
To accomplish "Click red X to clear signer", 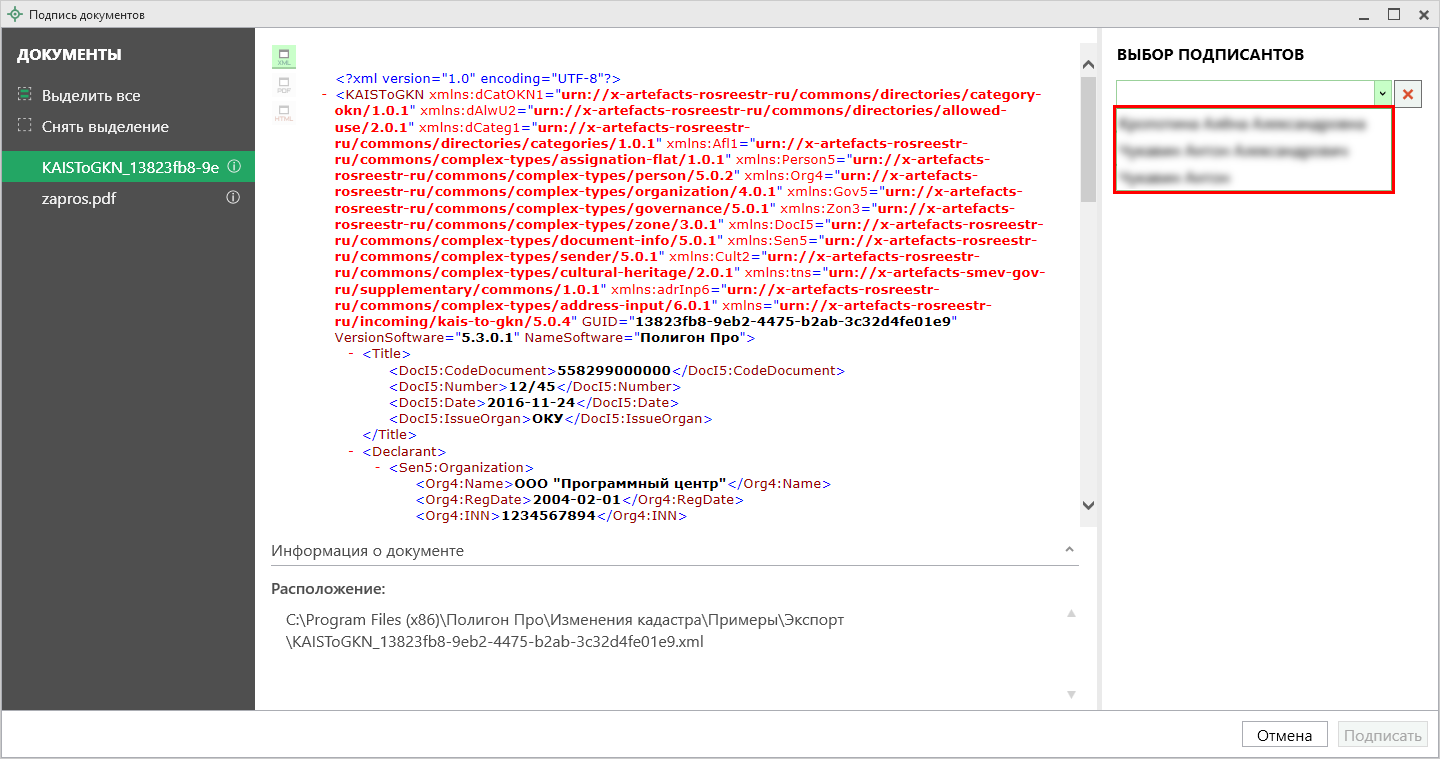I will pyautogui.click(x=1408, y=93).
